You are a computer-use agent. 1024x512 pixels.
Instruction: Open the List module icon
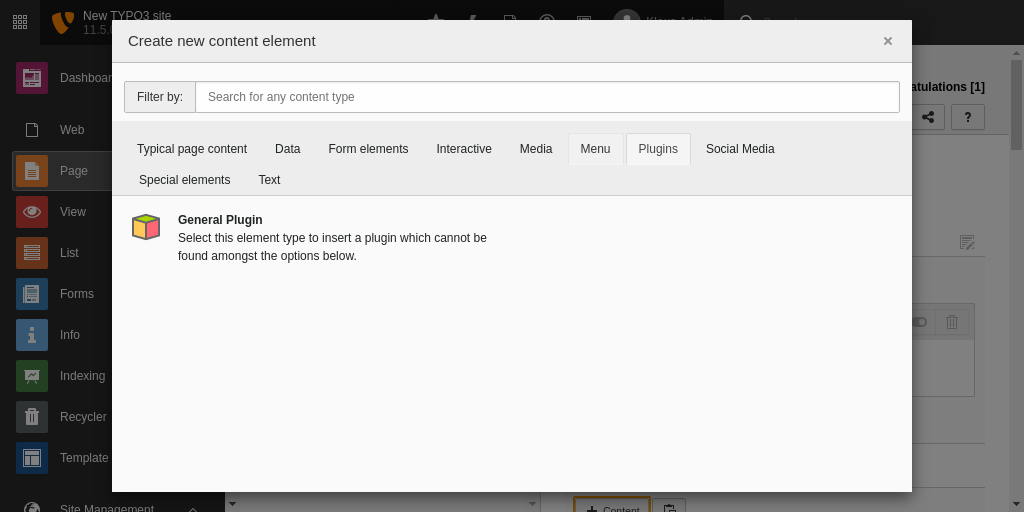pos(32,253)
